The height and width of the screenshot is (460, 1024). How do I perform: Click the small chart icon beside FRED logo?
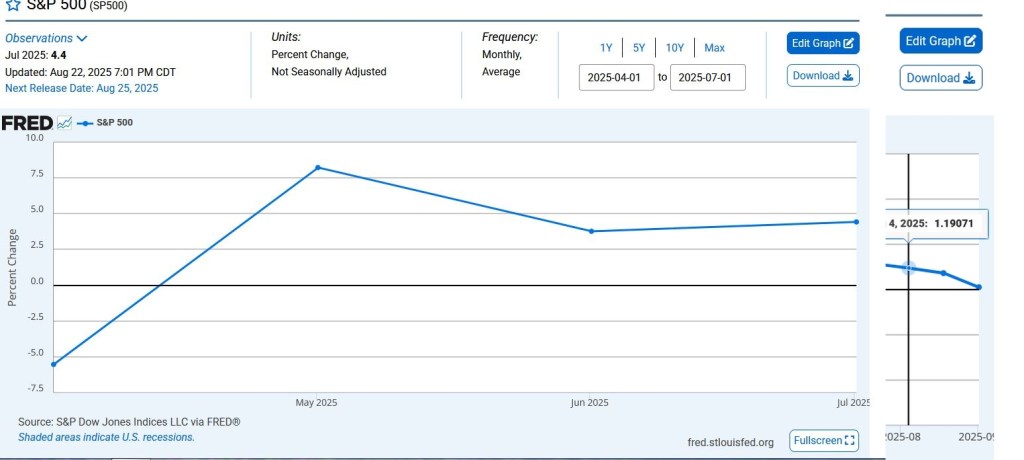[64, 123]
